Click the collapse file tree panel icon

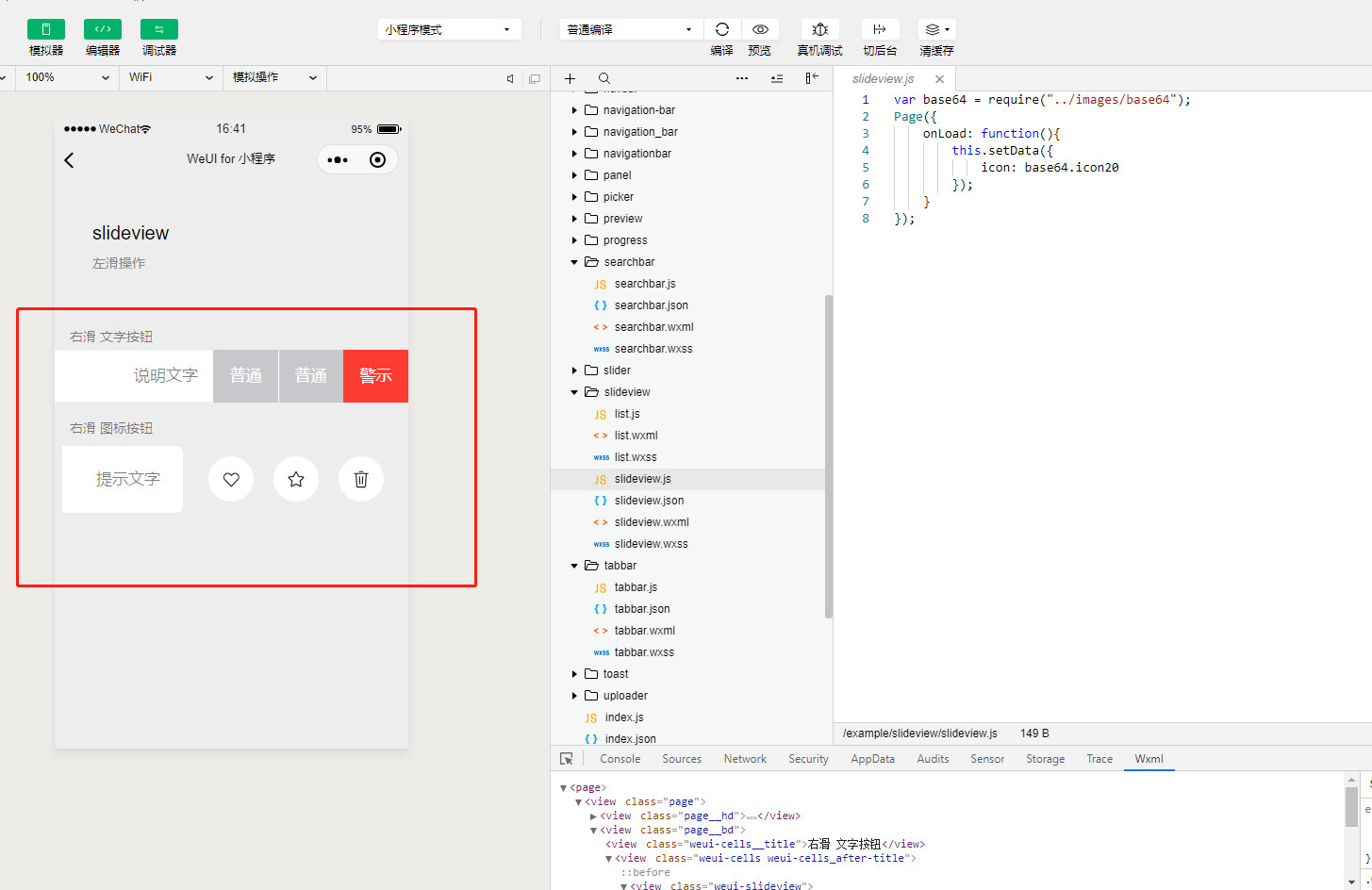tap(812, 78)
